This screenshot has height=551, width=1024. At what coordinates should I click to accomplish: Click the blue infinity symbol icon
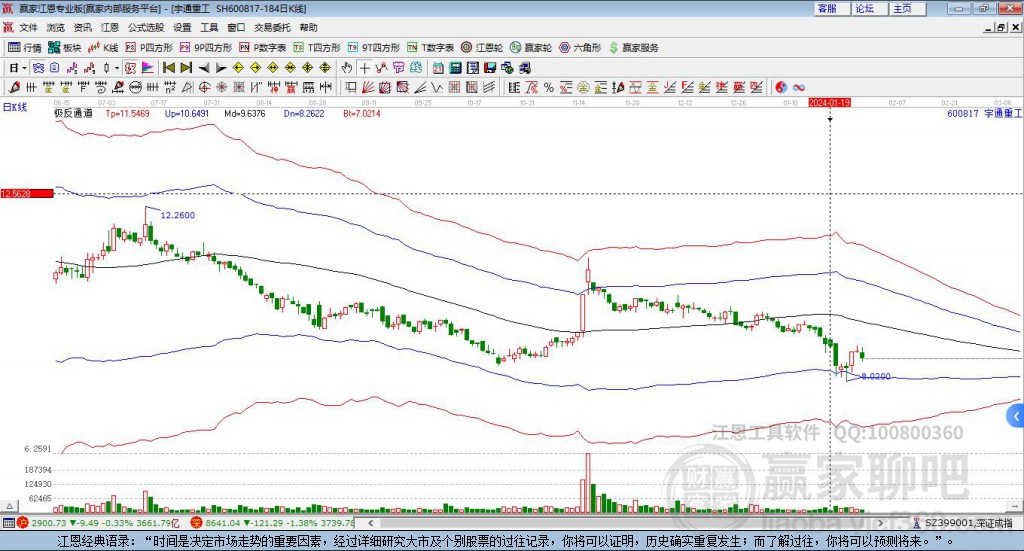pyautogui.click(x=799, y=87)
